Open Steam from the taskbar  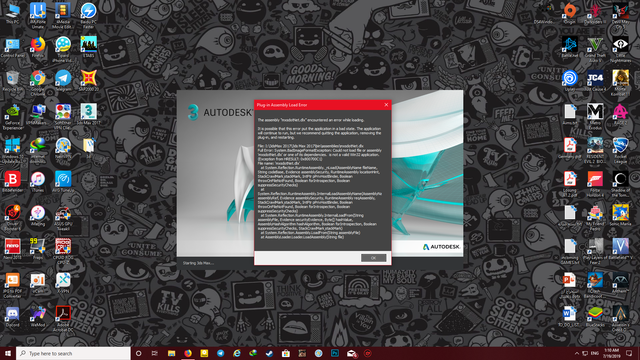tap(269, 353)
